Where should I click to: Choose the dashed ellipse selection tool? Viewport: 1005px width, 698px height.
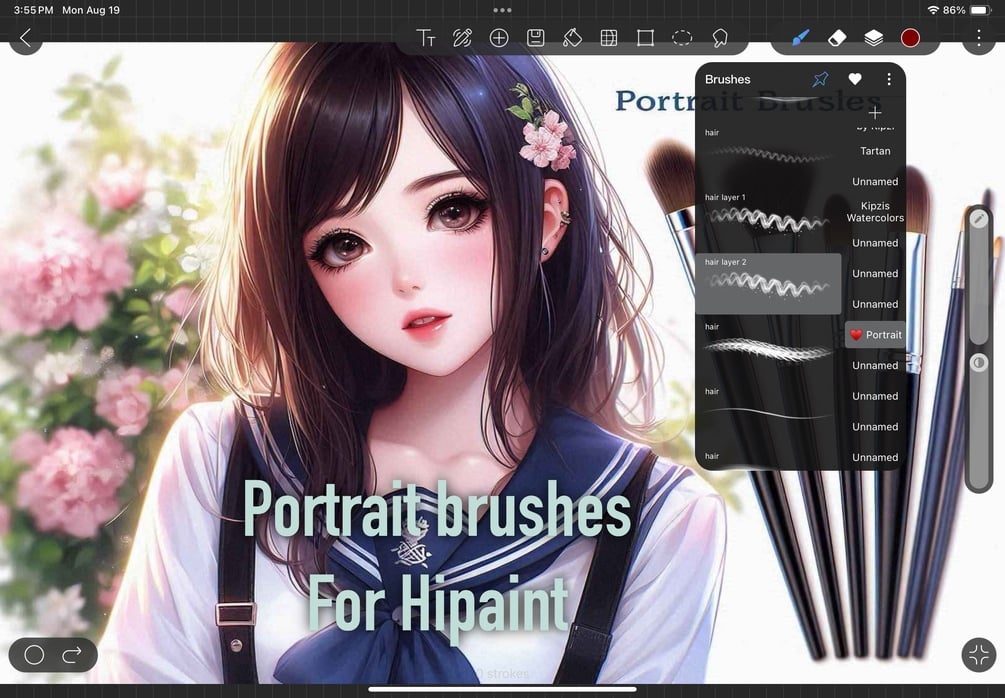click(682, 38)
